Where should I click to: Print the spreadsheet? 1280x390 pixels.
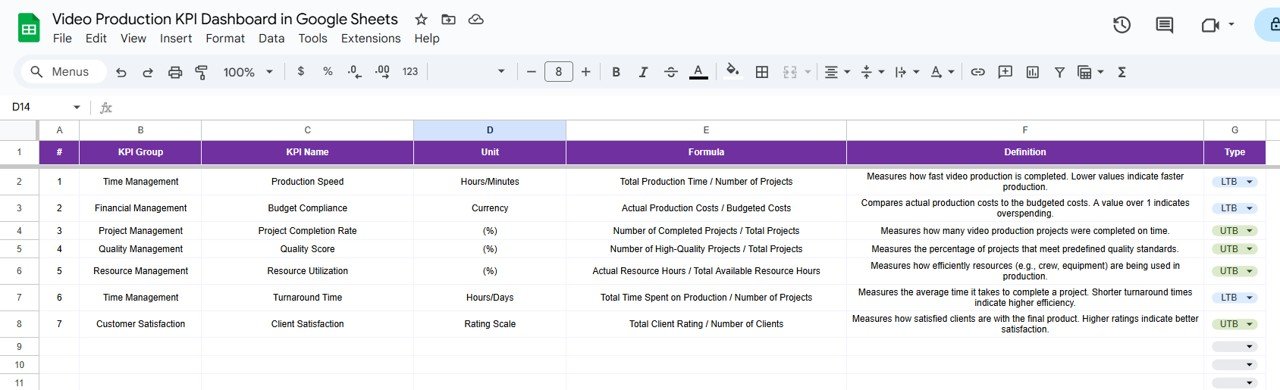click(x=175, y=72)
